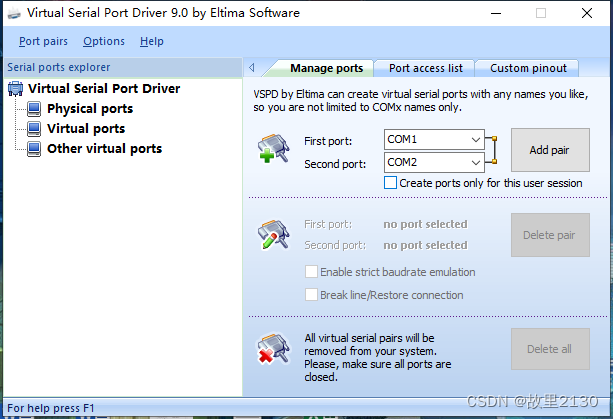Switch to the Manage ports tab

pyautogui.click(x=326, y=68)
